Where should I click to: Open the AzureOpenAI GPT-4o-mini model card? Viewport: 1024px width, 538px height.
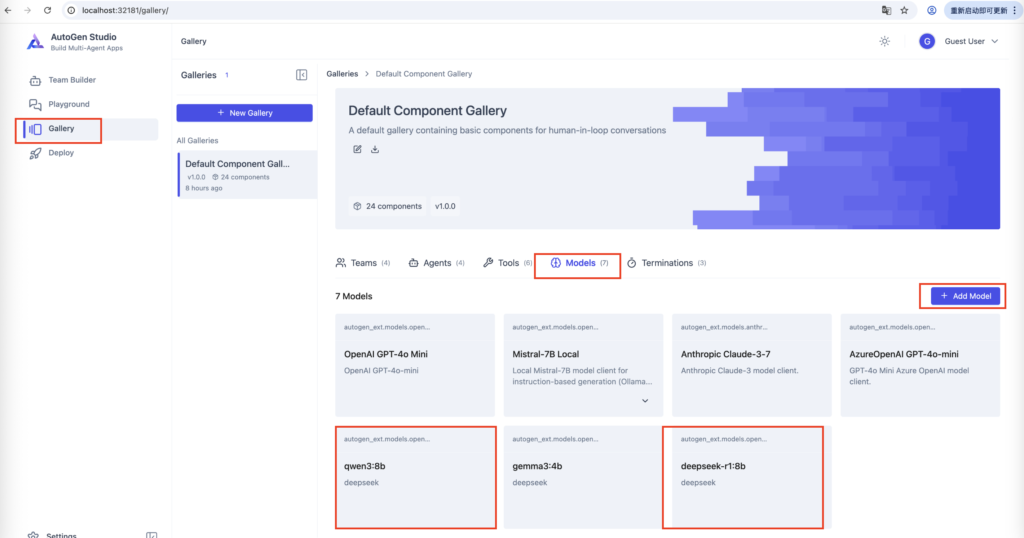pyautogui.click(x=920, y=365)
